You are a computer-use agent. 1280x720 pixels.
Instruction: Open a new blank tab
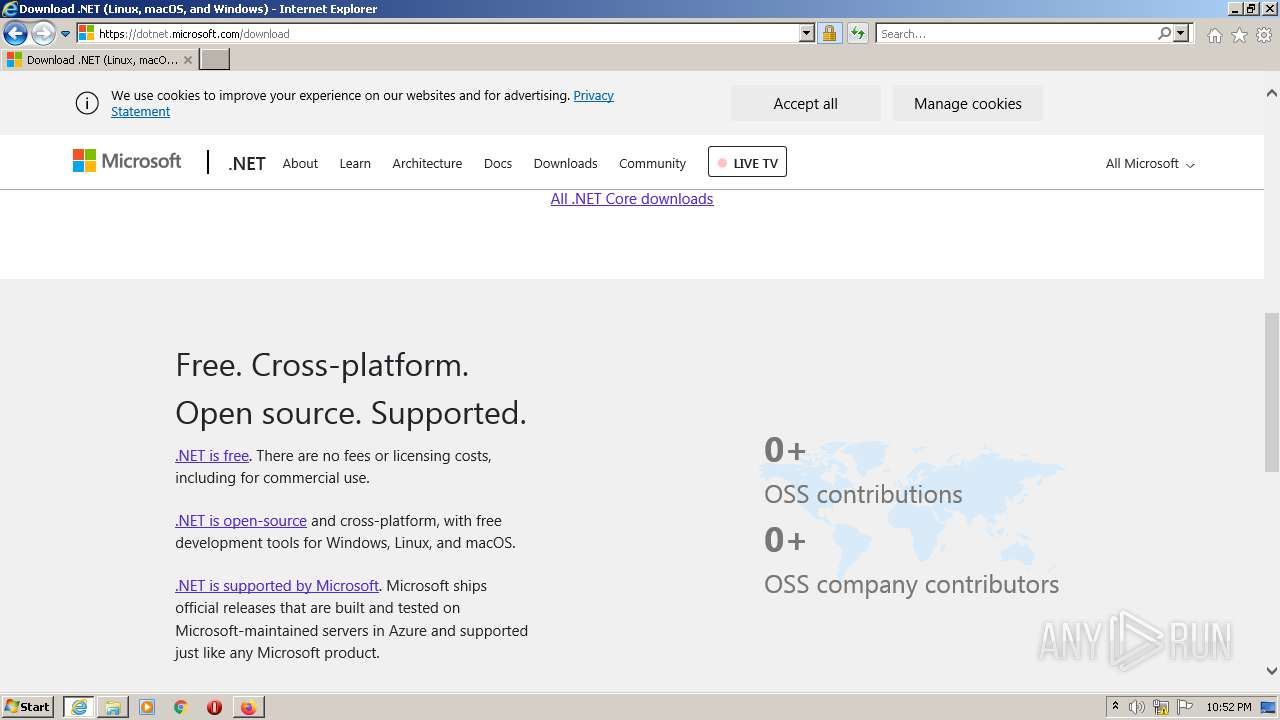pyautogui.click(x=215, y=60)
